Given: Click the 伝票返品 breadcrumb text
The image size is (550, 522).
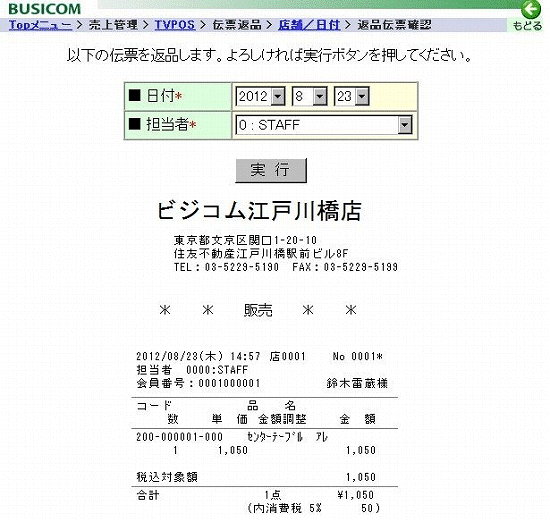Looking at the screenshot, I should pos(237,25).
